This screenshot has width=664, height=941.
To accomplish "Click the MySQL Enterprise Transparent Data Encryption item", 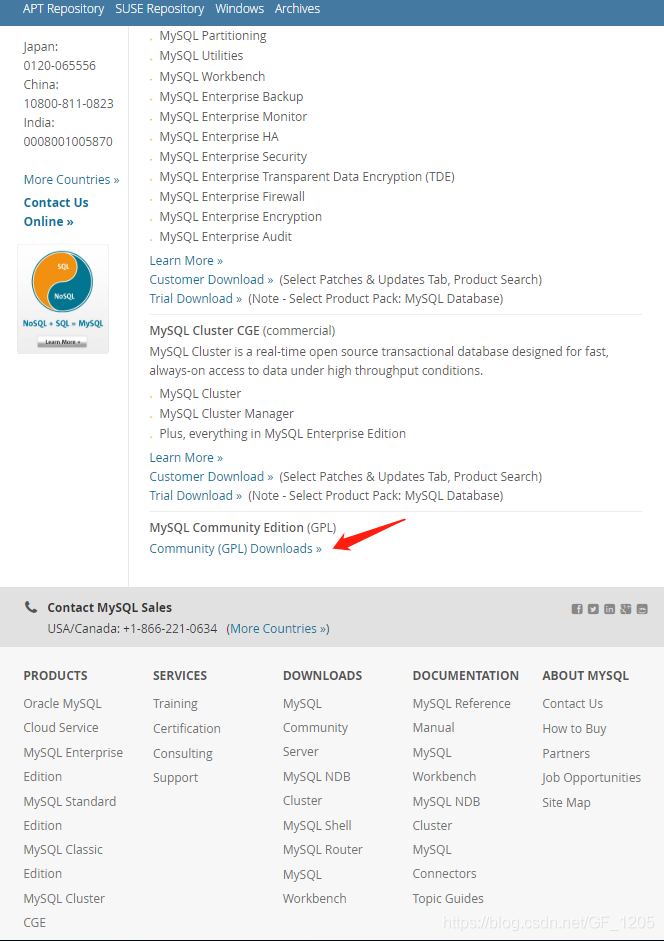I will [307, 177].
